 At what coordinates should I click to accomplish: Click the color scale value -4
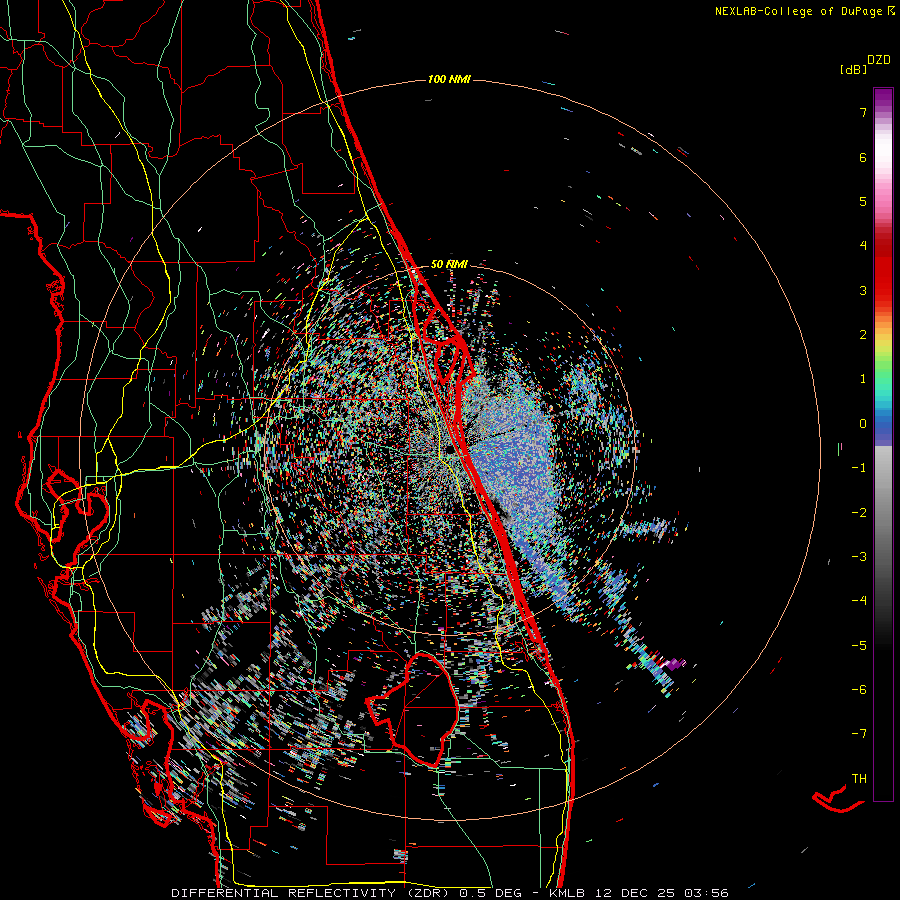[859, 601]
